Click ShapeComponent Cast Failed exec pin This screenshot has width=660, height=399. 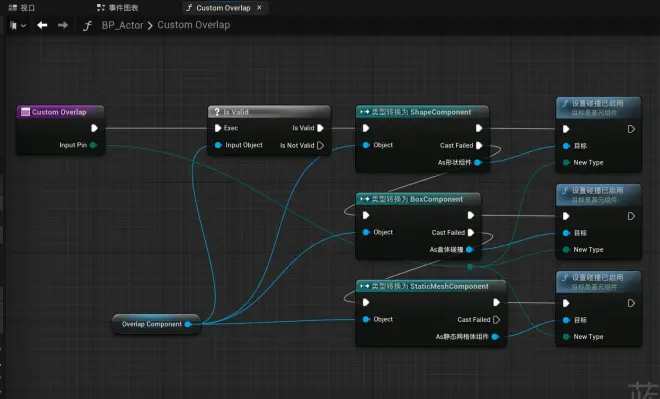pos(479,145)
